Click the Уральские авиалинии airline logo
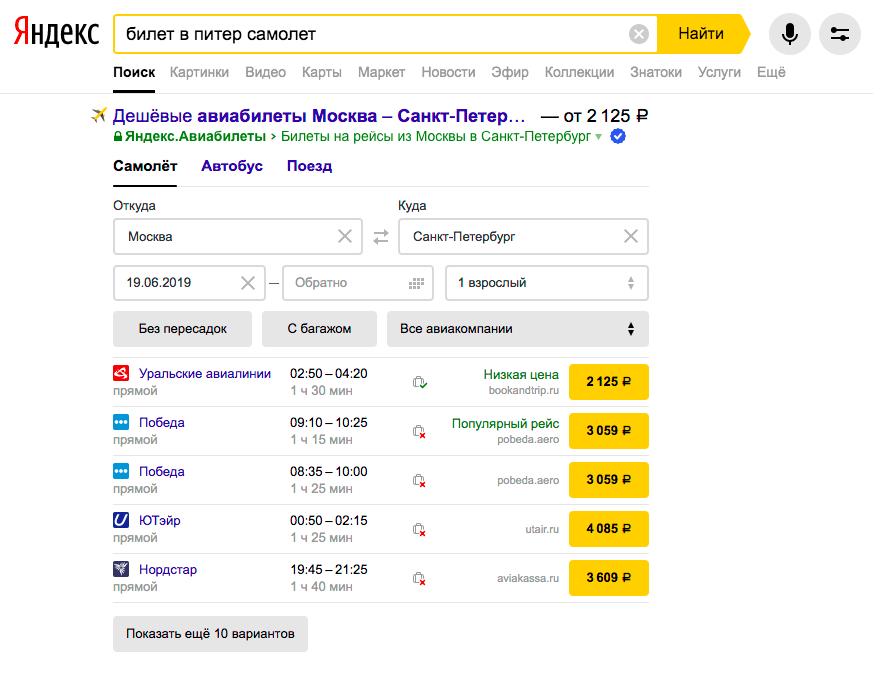Viewport: 873px width, 677px height. 121,373
